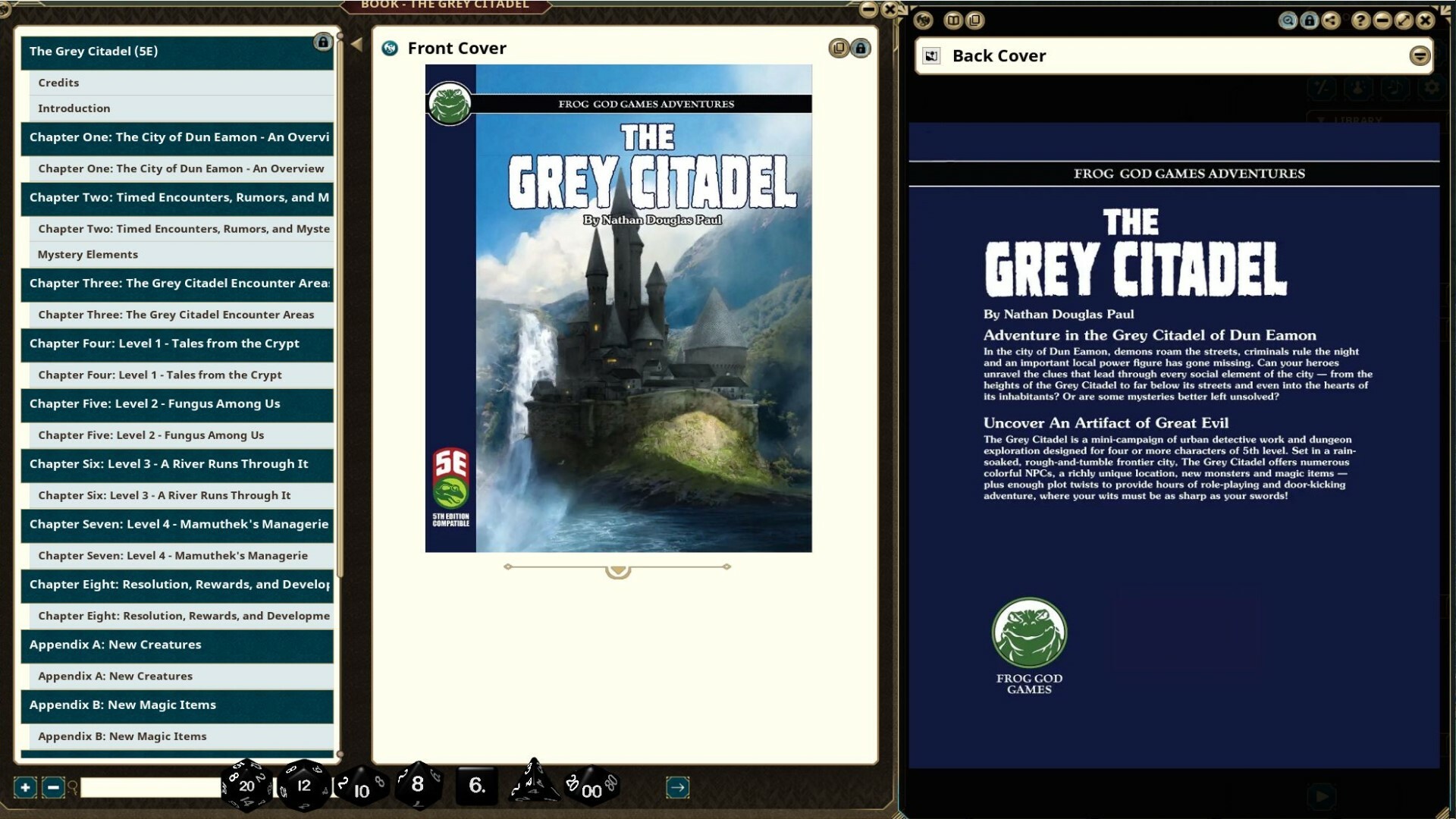1456x819 pixels.
Task: Click the magnifier icon on the Back Cover toolbar
Action: tap(1288, 20)
